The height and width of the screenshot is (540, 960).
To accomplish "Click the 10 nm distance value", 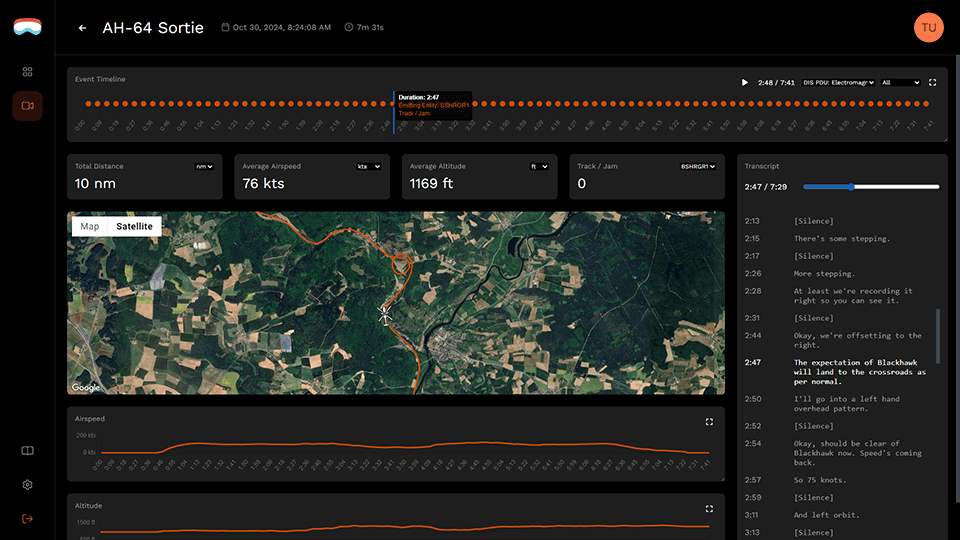I will pyautogui.click(x=95, y=184).
